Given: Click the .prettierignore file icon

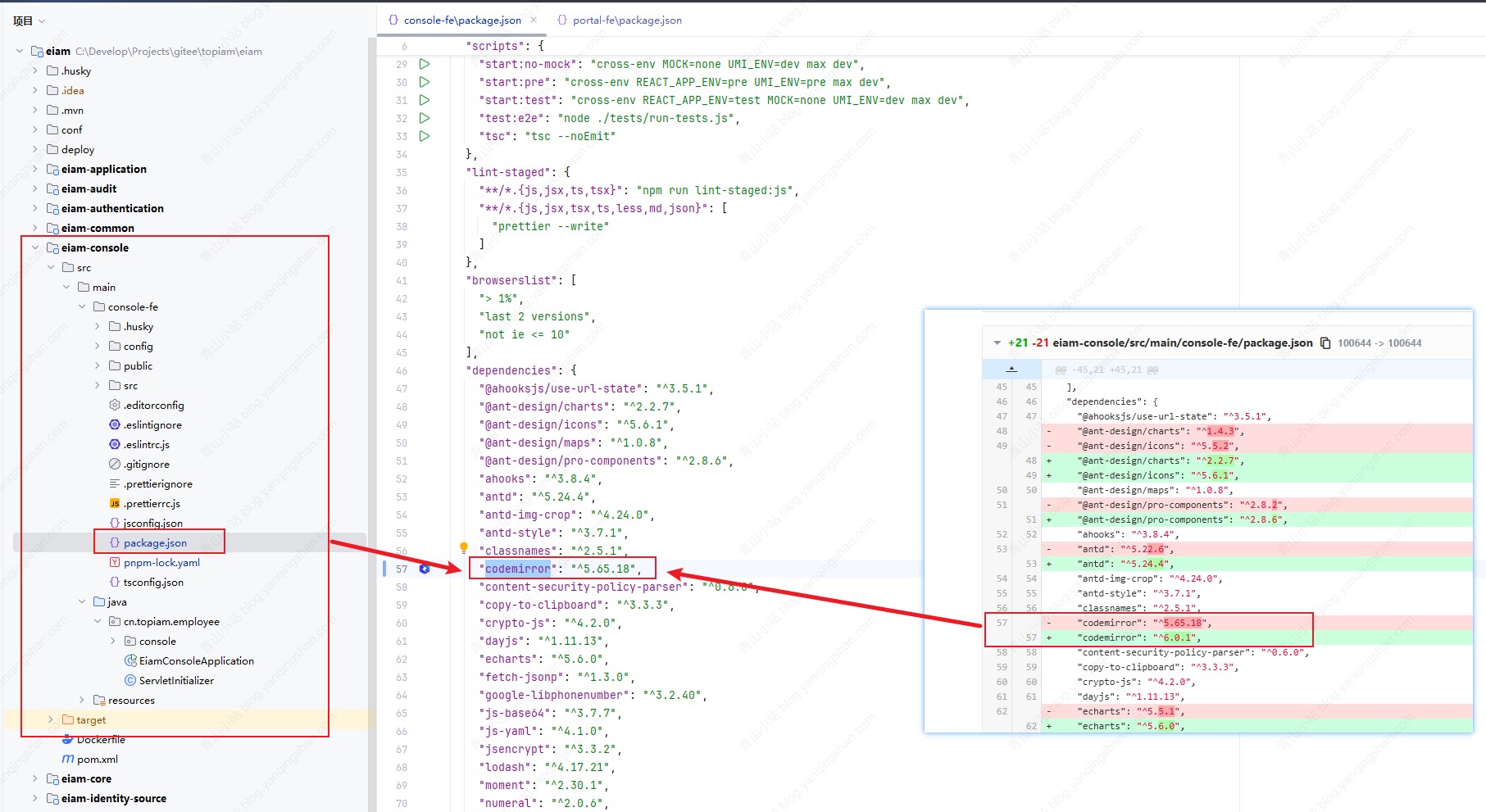Looking at the screenshot, I should click(115, 483).
